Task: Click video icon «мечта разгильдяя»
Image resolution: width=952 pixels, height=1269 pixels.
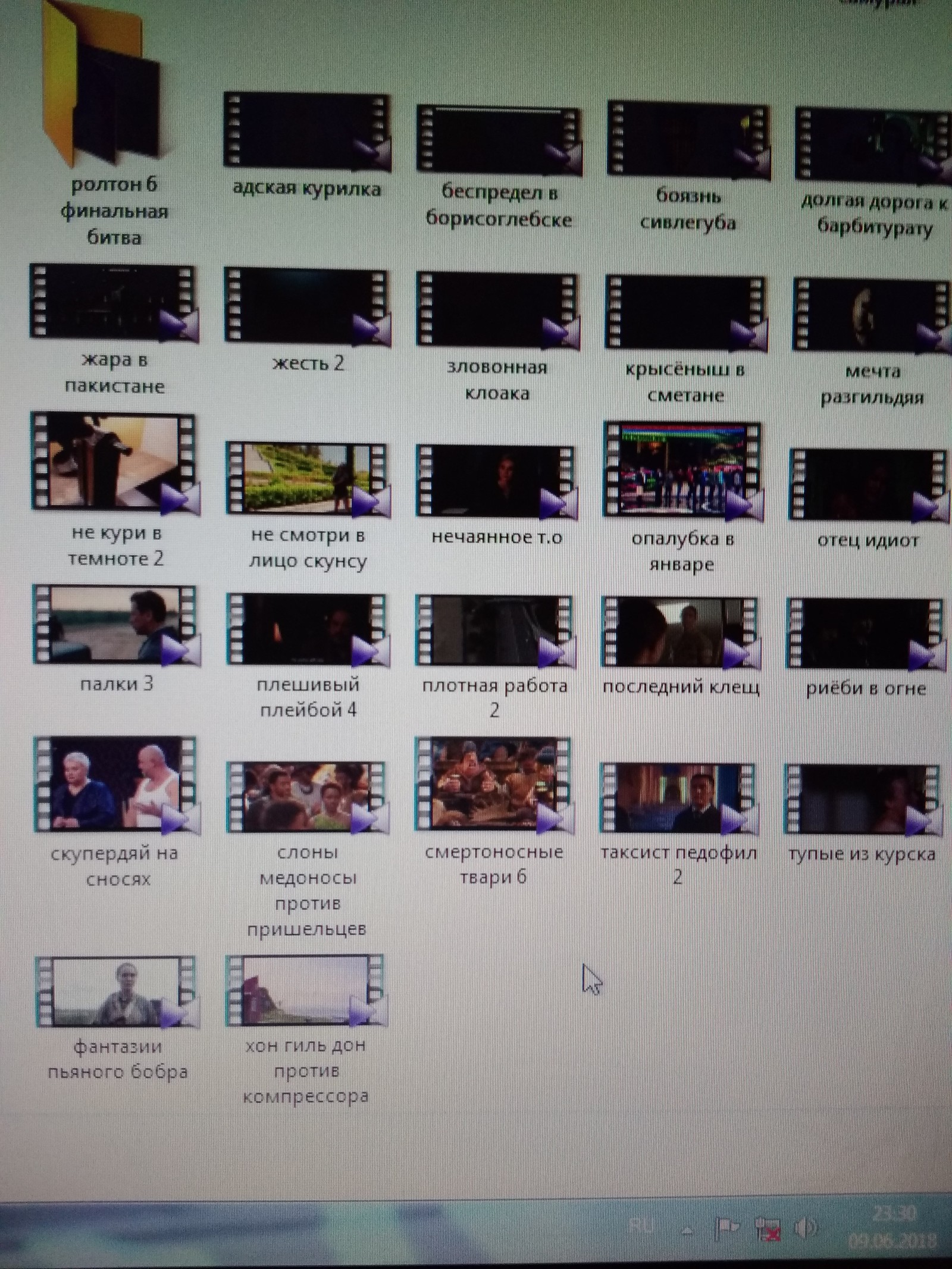Action: (872, 315)
